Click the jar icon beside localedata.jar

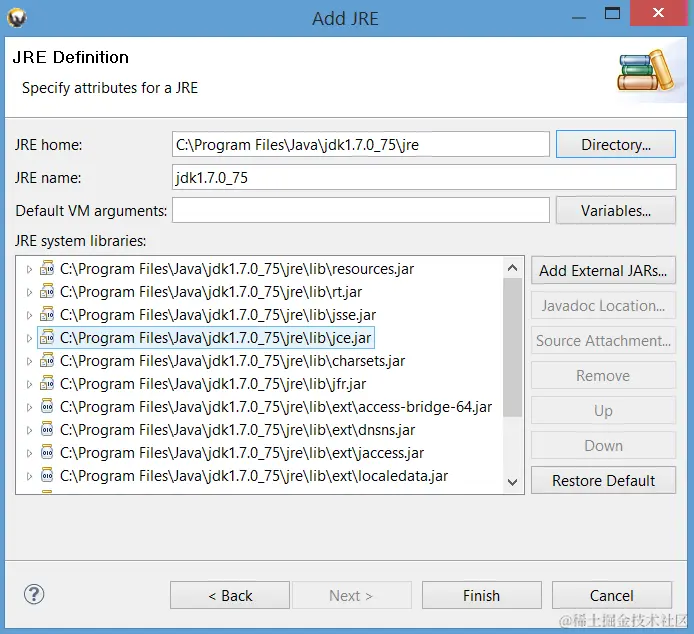(x=47, y=476)
